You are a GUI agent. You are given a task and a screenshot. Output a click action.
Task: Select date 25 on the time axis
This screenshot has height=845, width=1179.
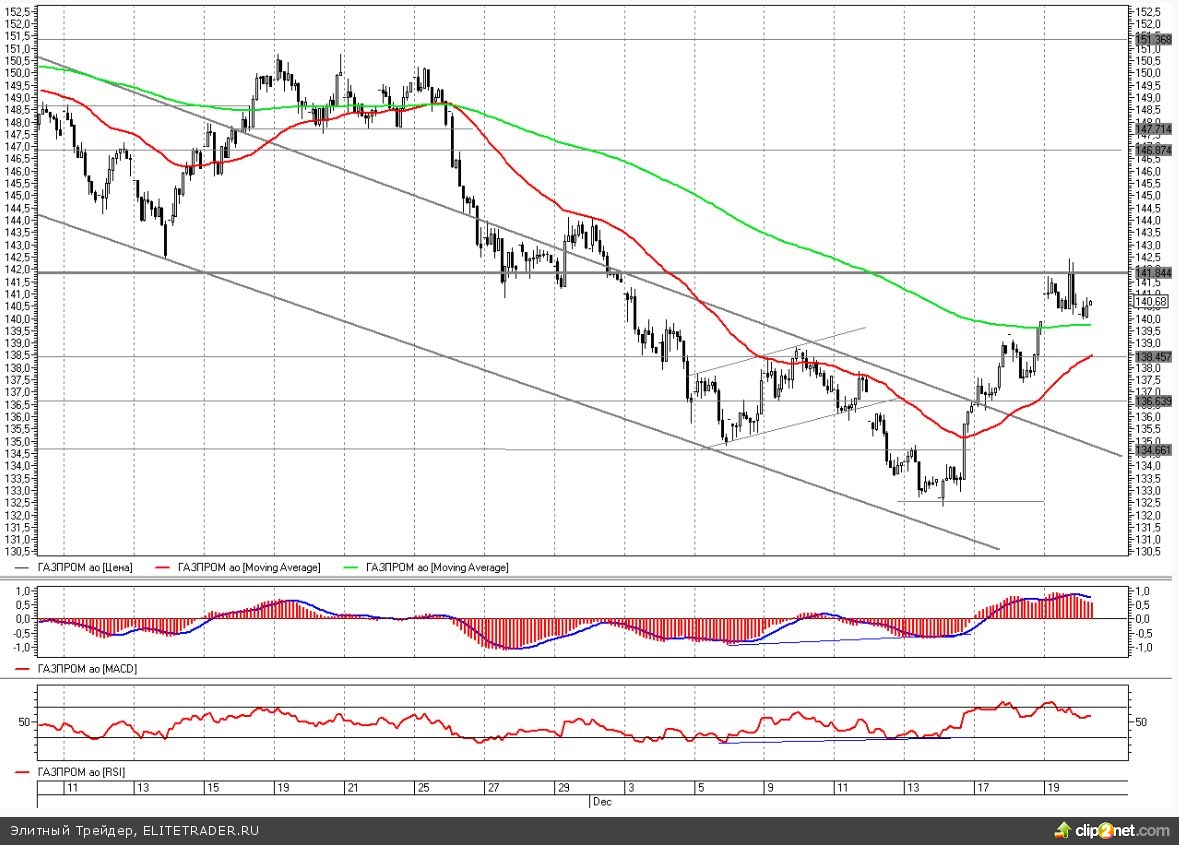pyautogui.click(x=423, y=789)
